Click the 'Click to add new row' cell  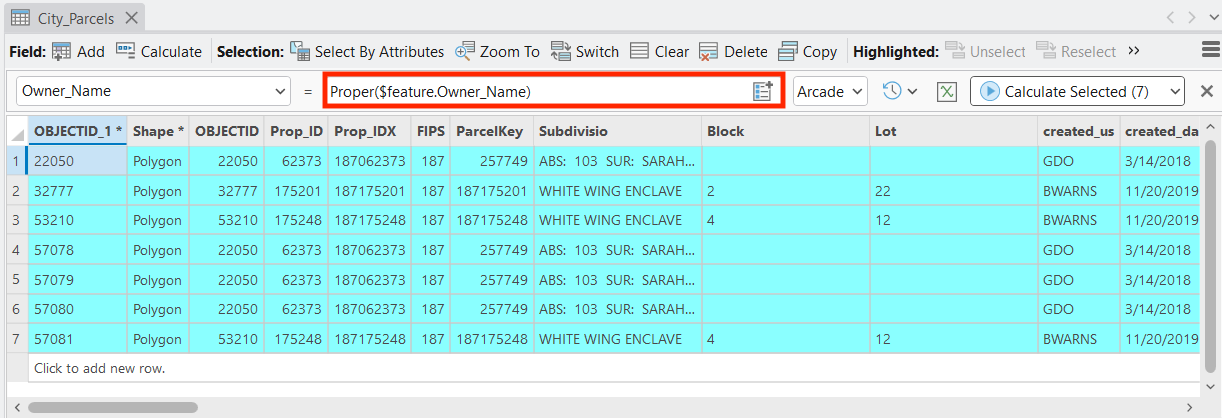100,368
